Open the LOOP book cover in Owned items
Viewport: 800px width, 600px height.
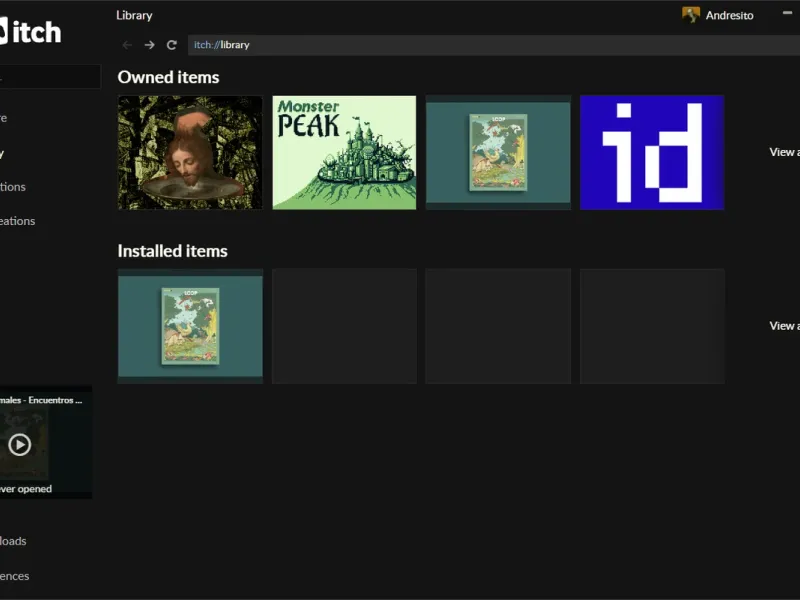coord(498,153)
